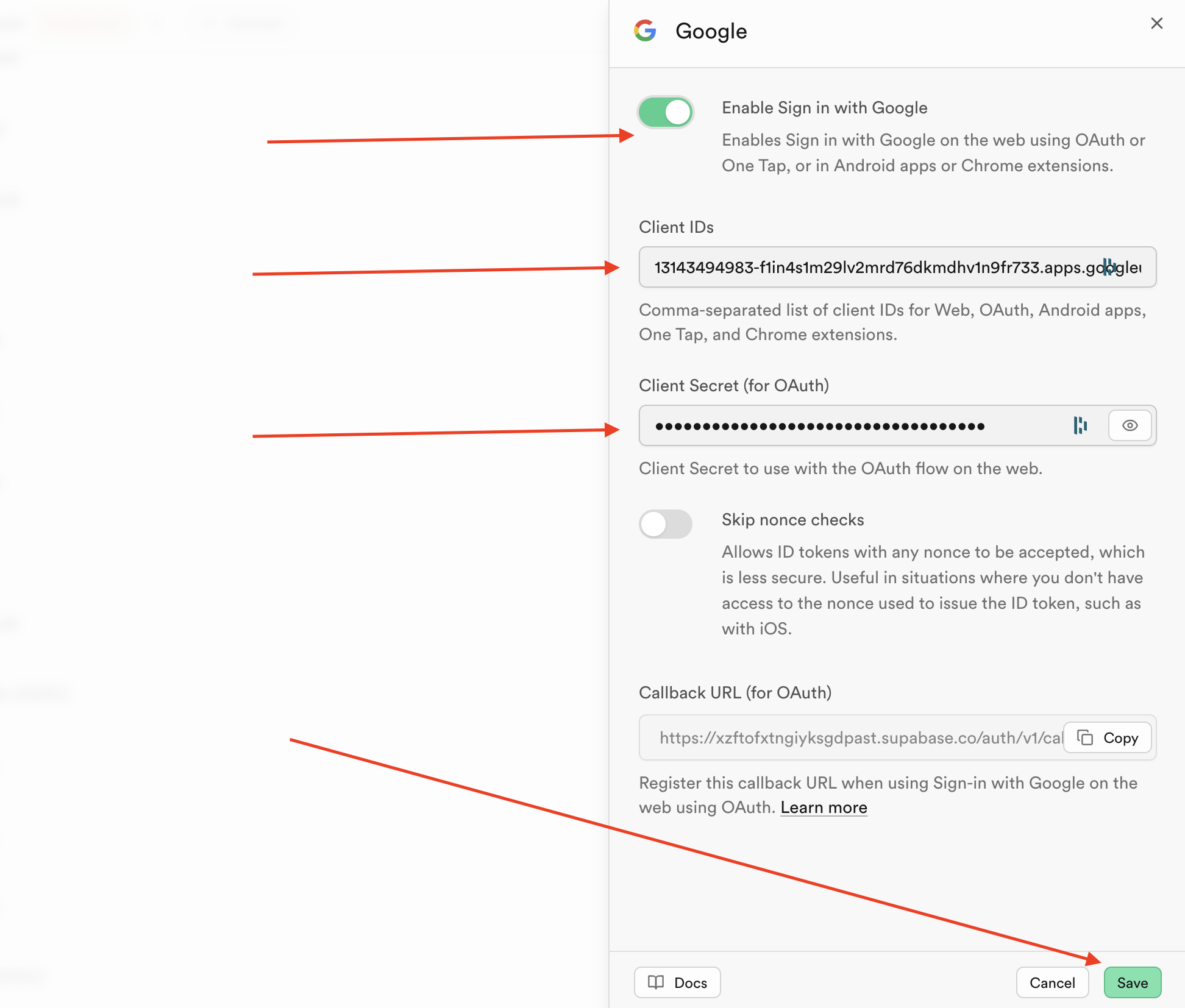Click into the Client IDs input field
The width and height of the screenshot is (1185, 1008).
(897, 267)
